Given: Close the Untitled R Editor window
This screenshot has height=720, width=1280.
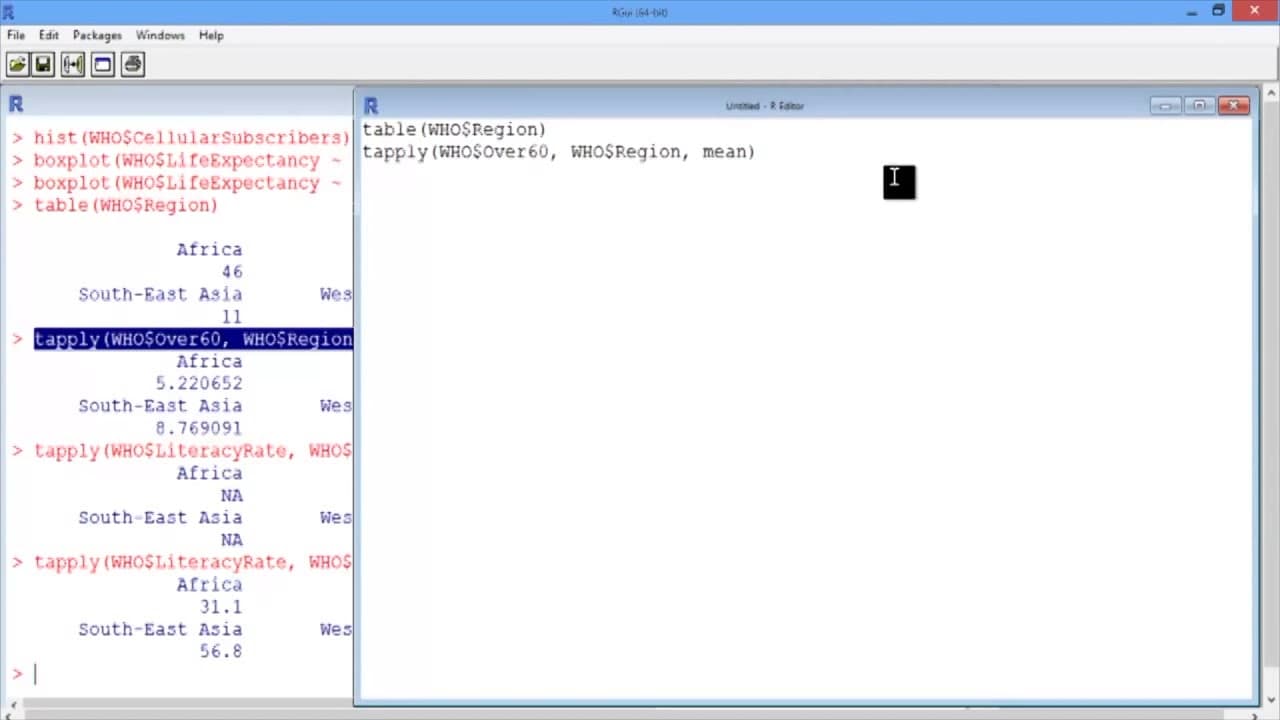Looking at the screenshot, I should 1234,105.
